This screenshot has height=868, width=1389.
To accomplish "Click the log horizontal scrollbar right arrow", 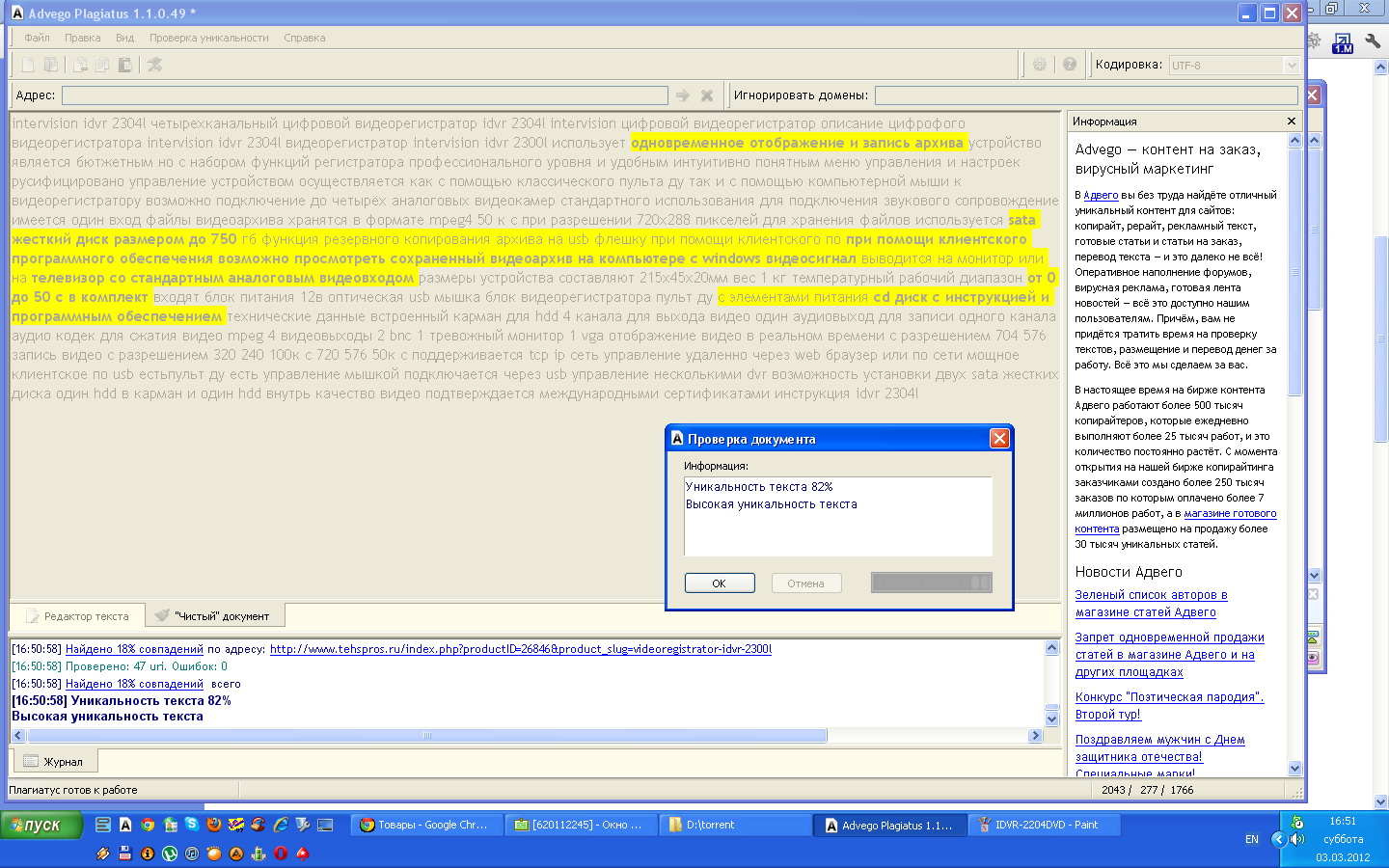I will [x=1035, y=736].
